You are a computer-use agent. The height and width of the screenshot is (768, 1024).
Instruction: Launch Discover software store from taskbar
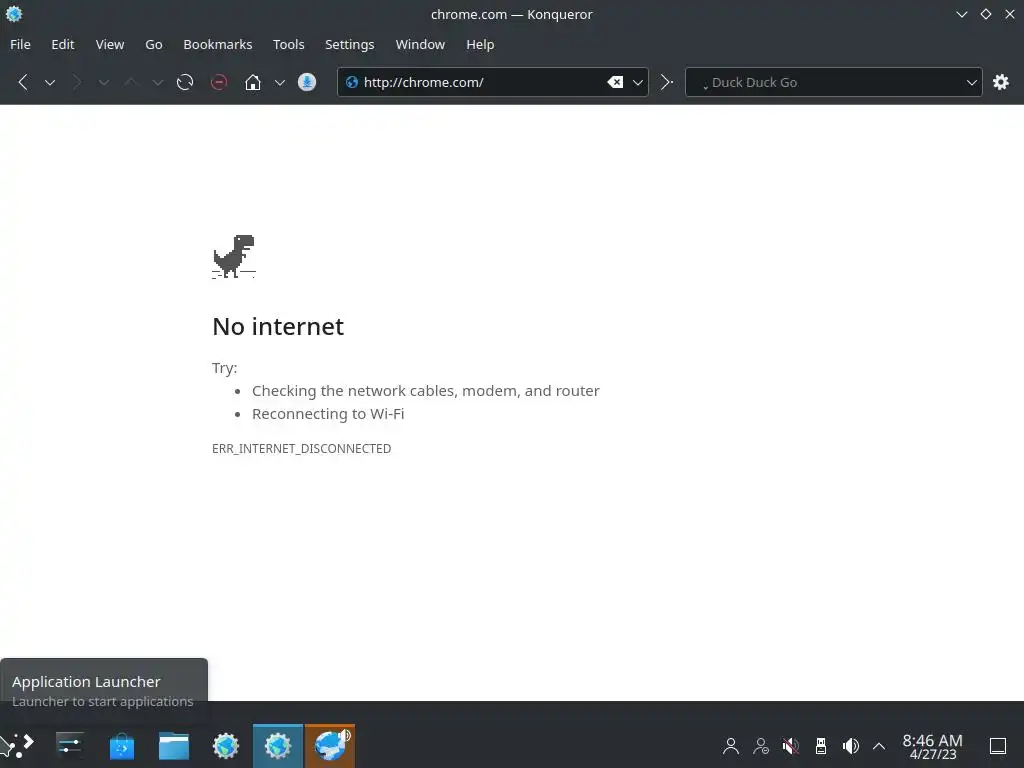point(121,746)
